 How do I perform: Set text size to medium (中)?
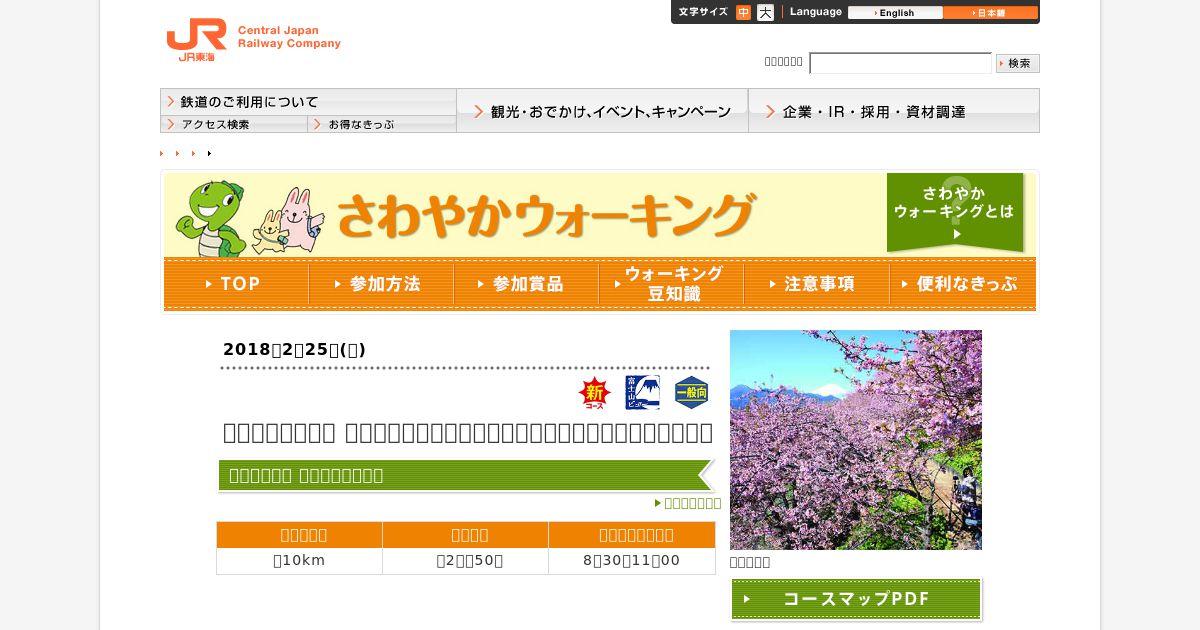pos(743,13)
